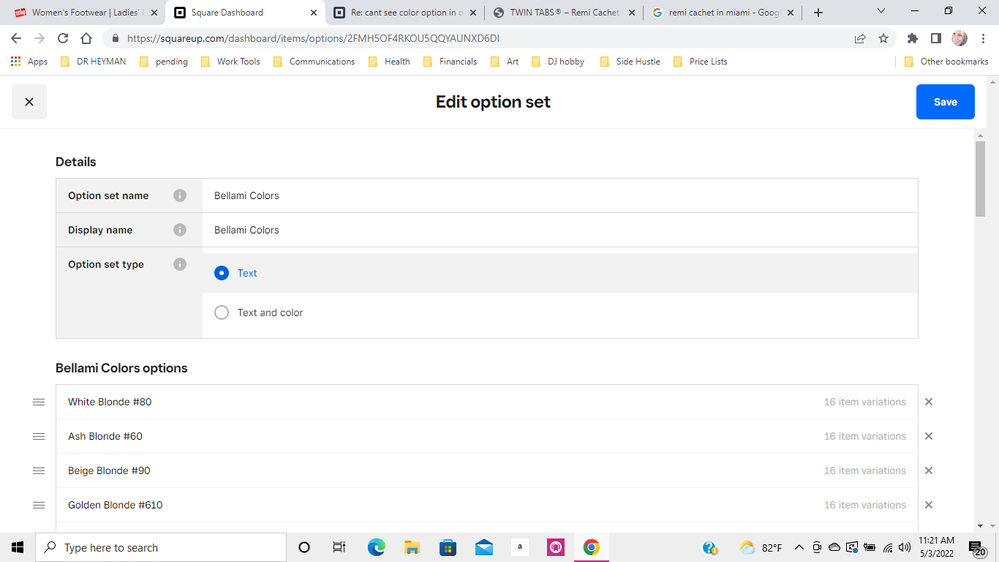Open the tab search dropdown arrow

pyautogui.click(x=881, y=12)
